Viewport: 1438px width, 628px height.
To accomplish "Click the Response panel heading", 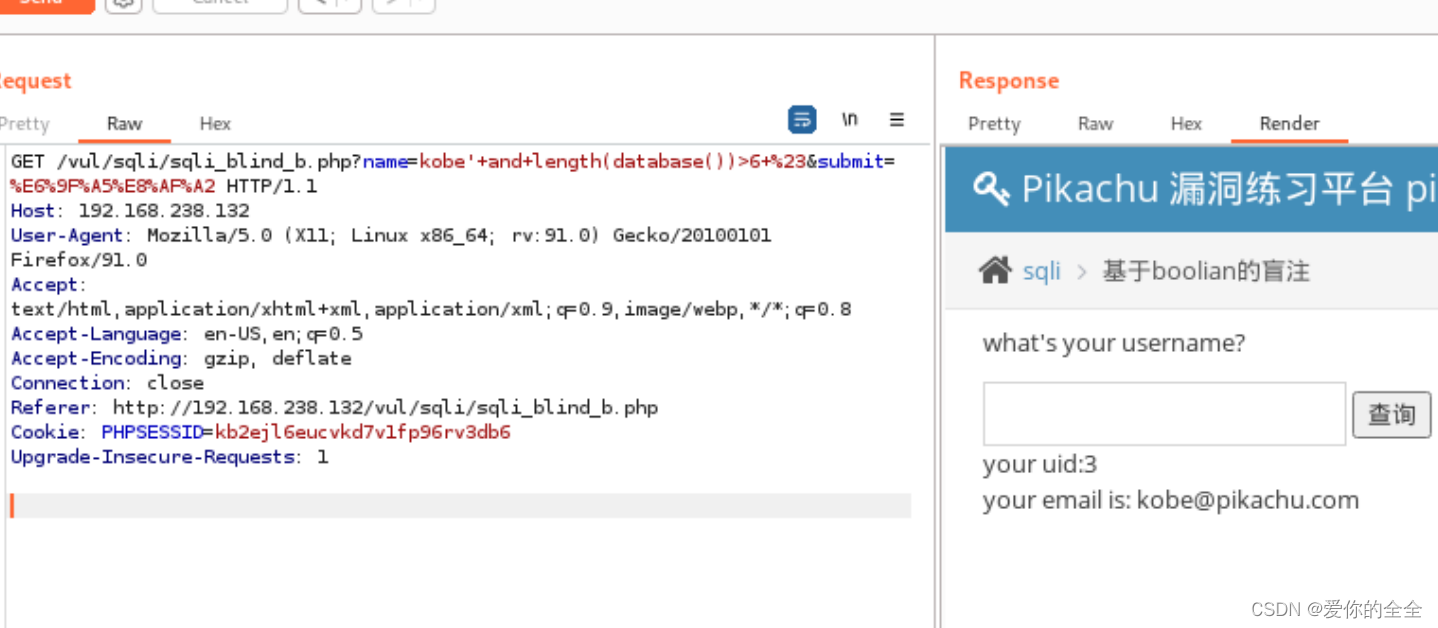I will click(1009, 81).
